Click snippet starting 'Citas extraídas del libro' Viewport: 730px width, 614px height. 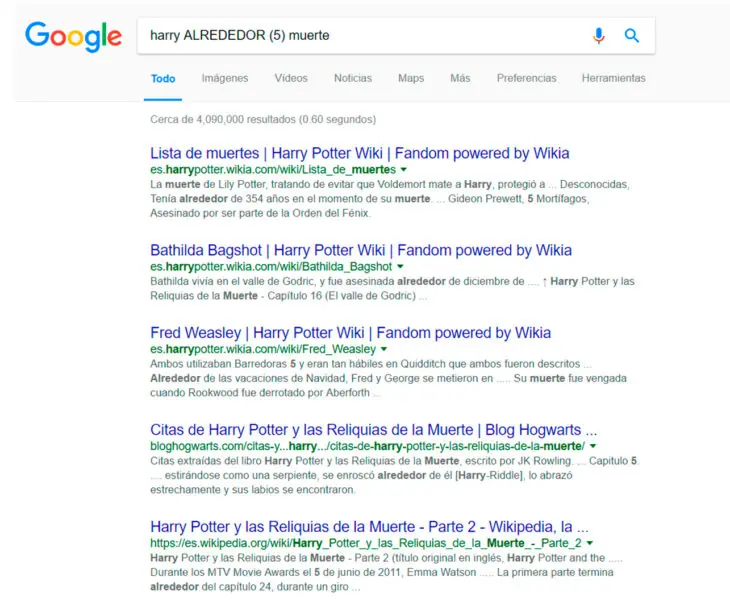394,475
